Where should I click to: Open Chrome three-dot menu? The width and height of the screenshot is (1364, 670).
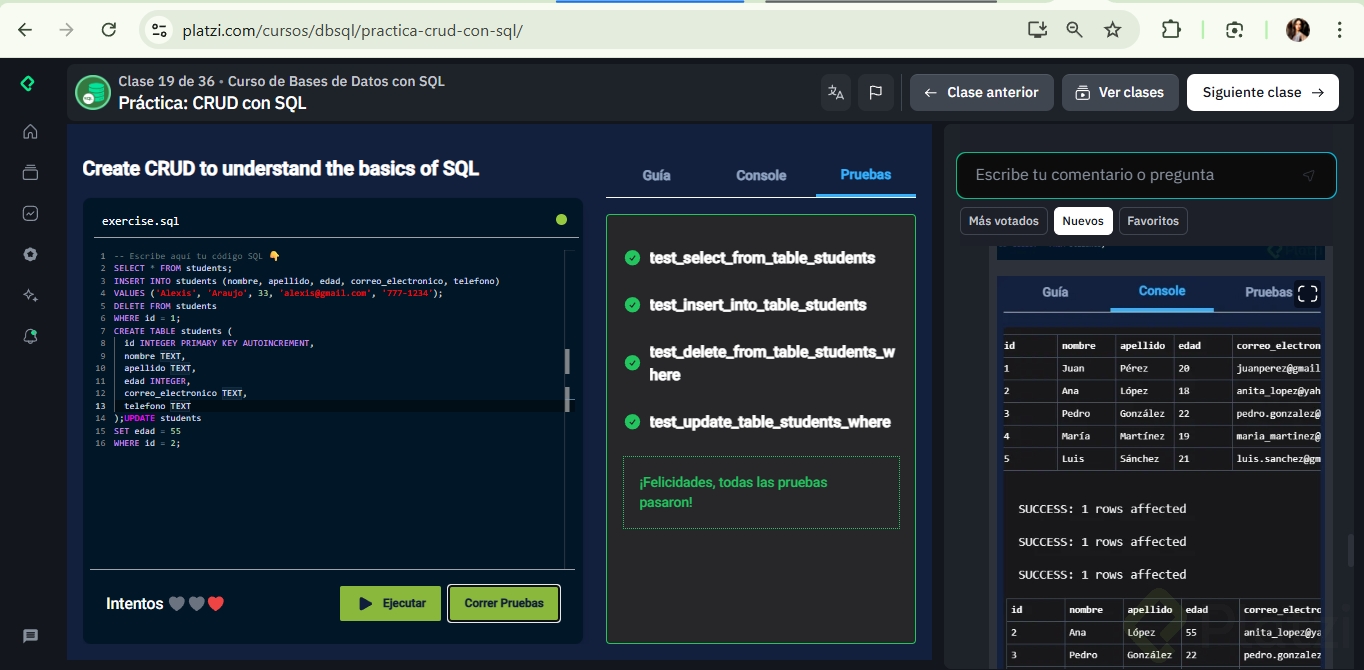pos(1340,30)
